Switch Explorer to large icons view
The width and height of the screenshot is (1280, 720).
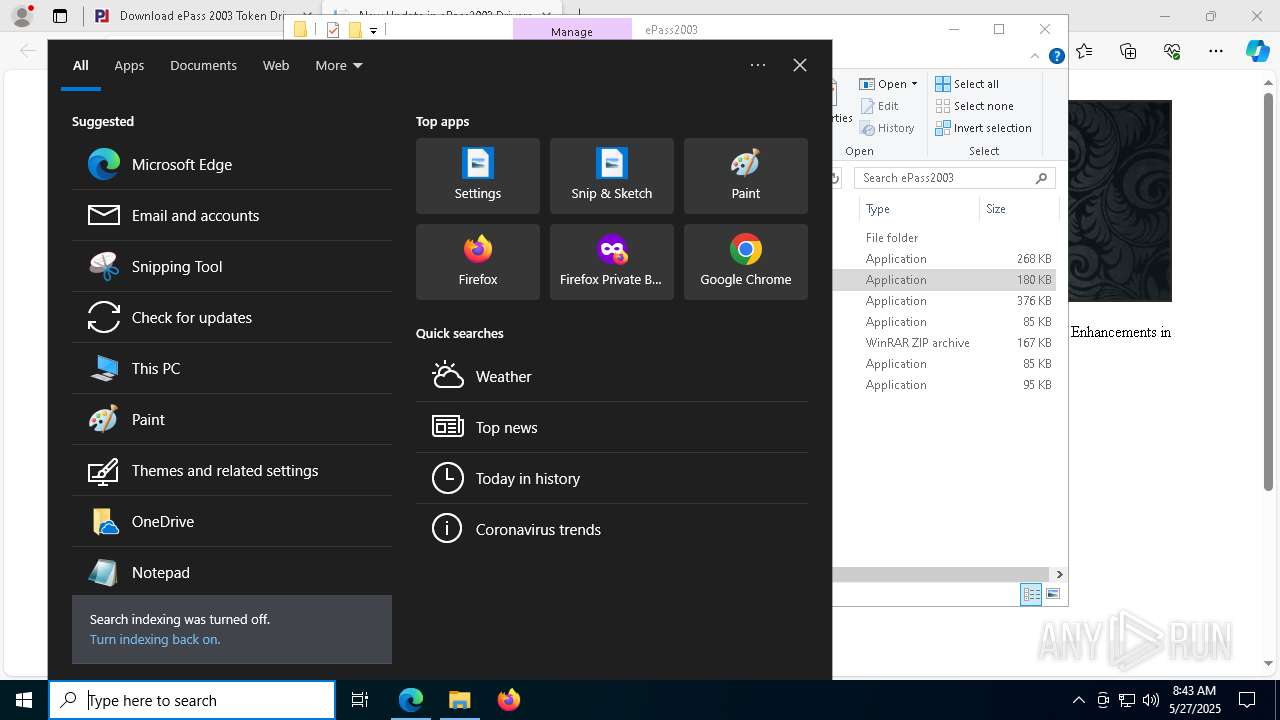click(1052, 594)
